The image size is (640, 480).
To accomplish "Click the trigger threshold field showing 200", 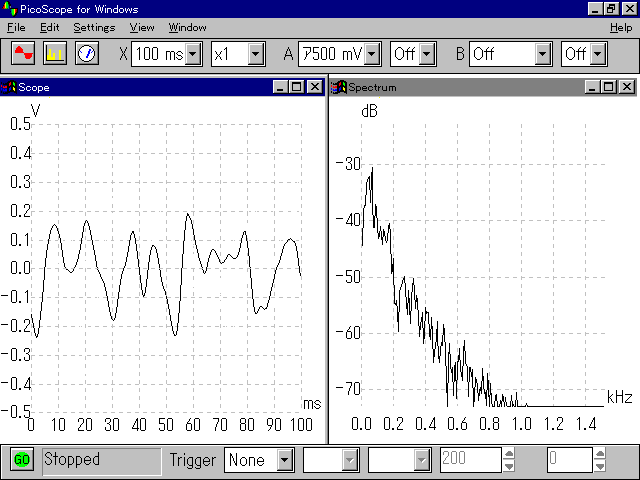I will tap(471, 460).
